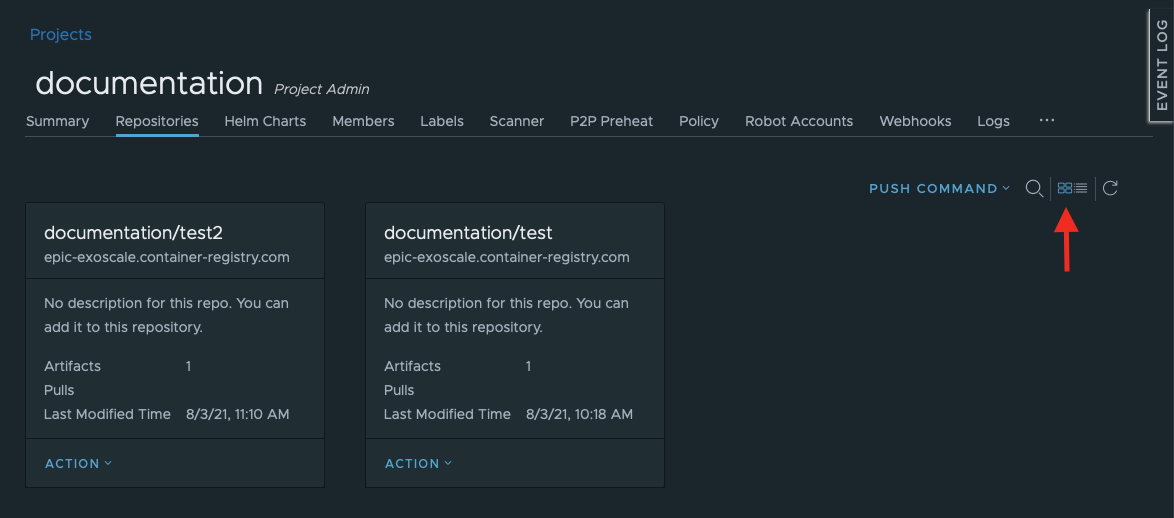
Task: View the Robot Accounts tab
Action: tap(799, 121)
